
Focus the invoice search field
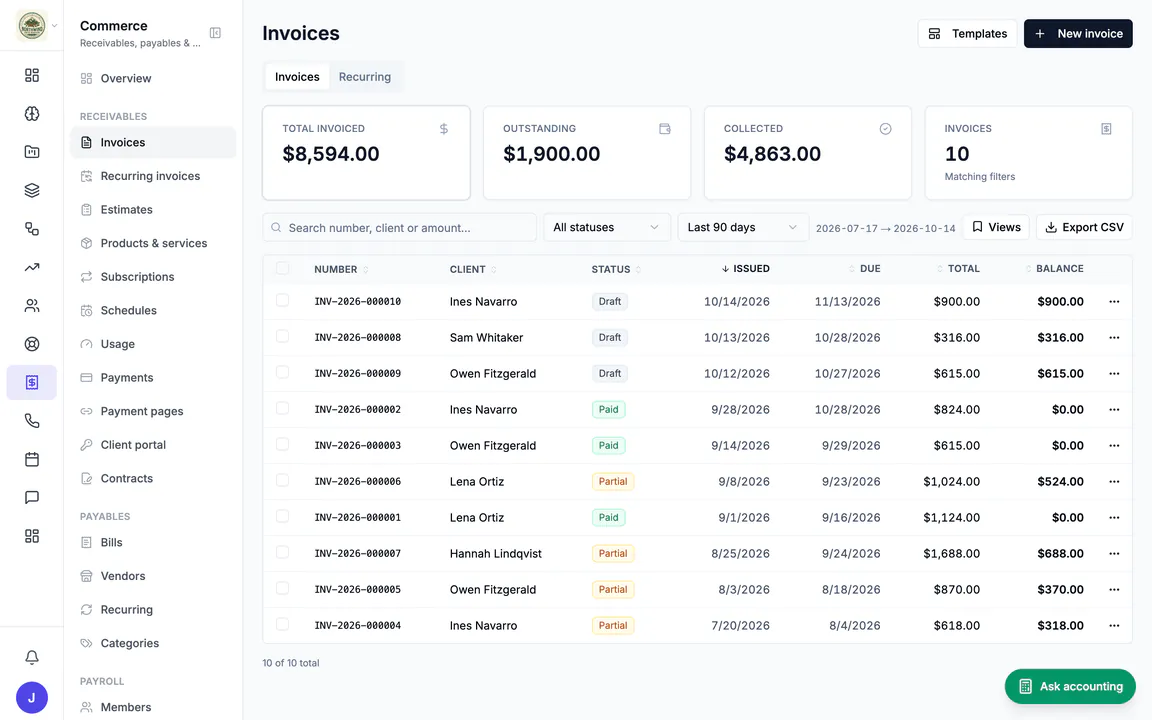[399, 228]
